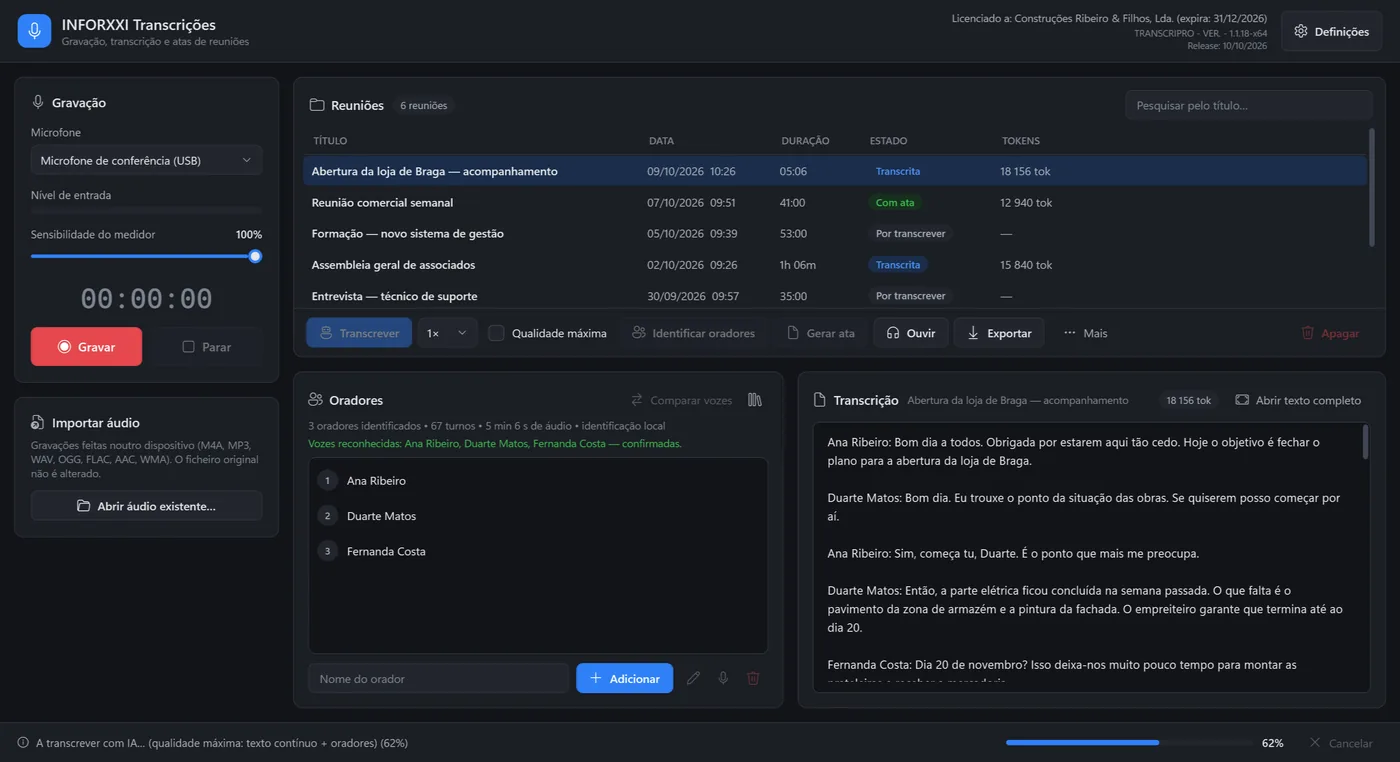
Task: Click the people icon beside Oradores heading
Action: pos(315,400)
